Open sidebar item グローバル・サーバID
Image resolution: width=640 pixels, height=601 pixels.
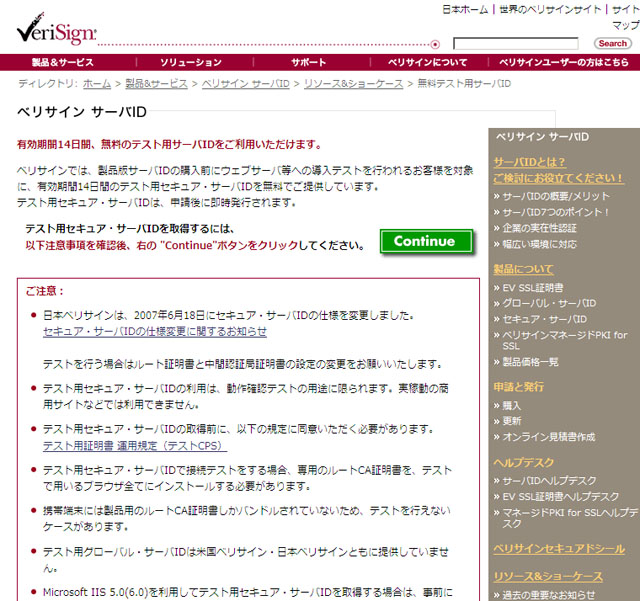pyautogui.click(x=549, y=303)
